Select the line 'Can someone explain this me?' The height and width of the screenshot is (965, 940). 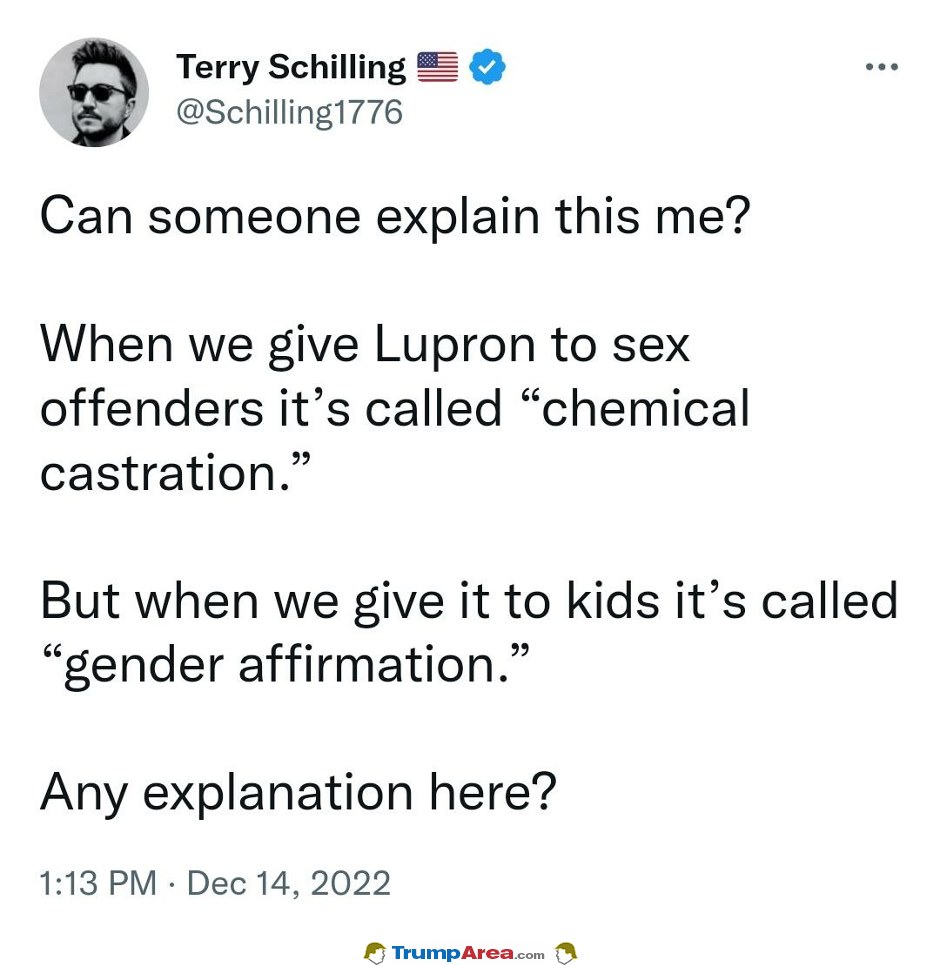pyautogui.click(x=395, y=216)
